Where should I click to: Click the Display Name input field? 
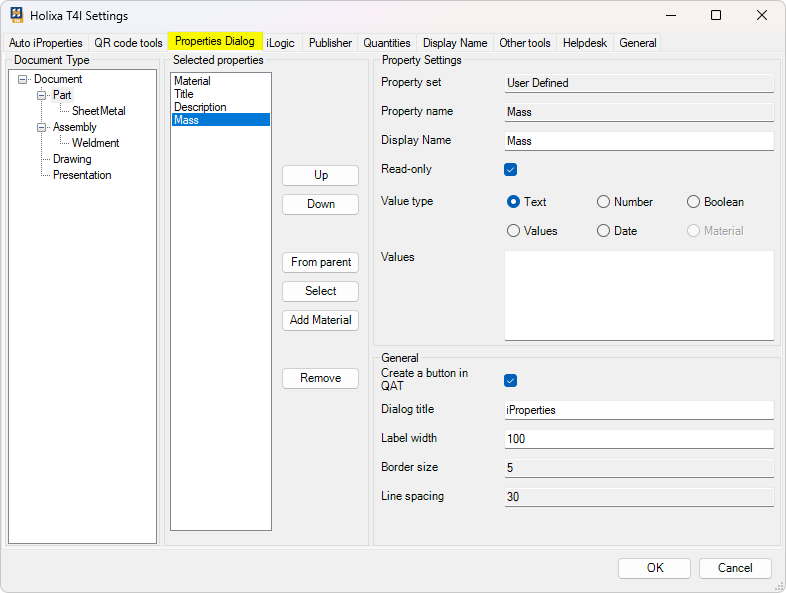coord(638,141)
